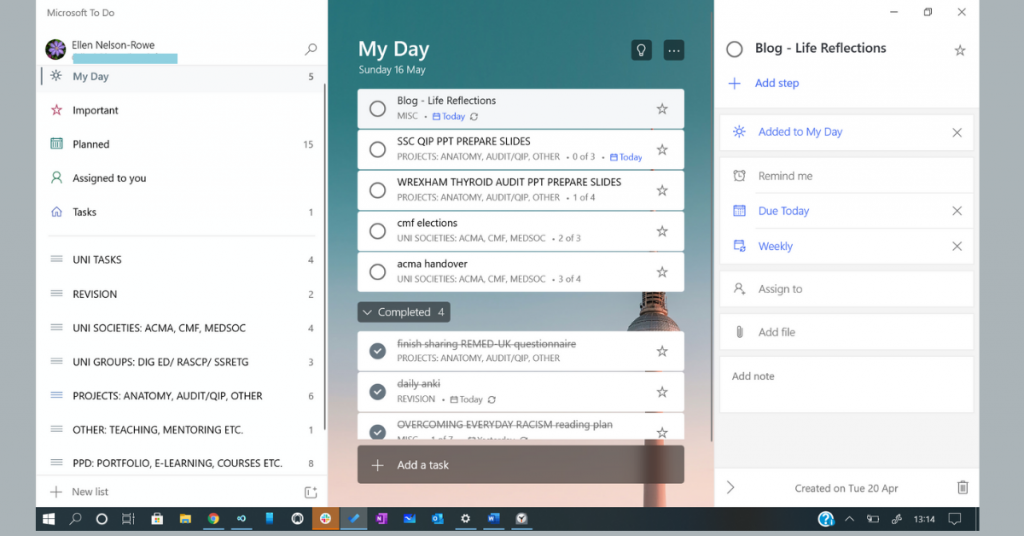Select My Day in the sidebar
The image size is (1024, 536).
pos(182,76)
